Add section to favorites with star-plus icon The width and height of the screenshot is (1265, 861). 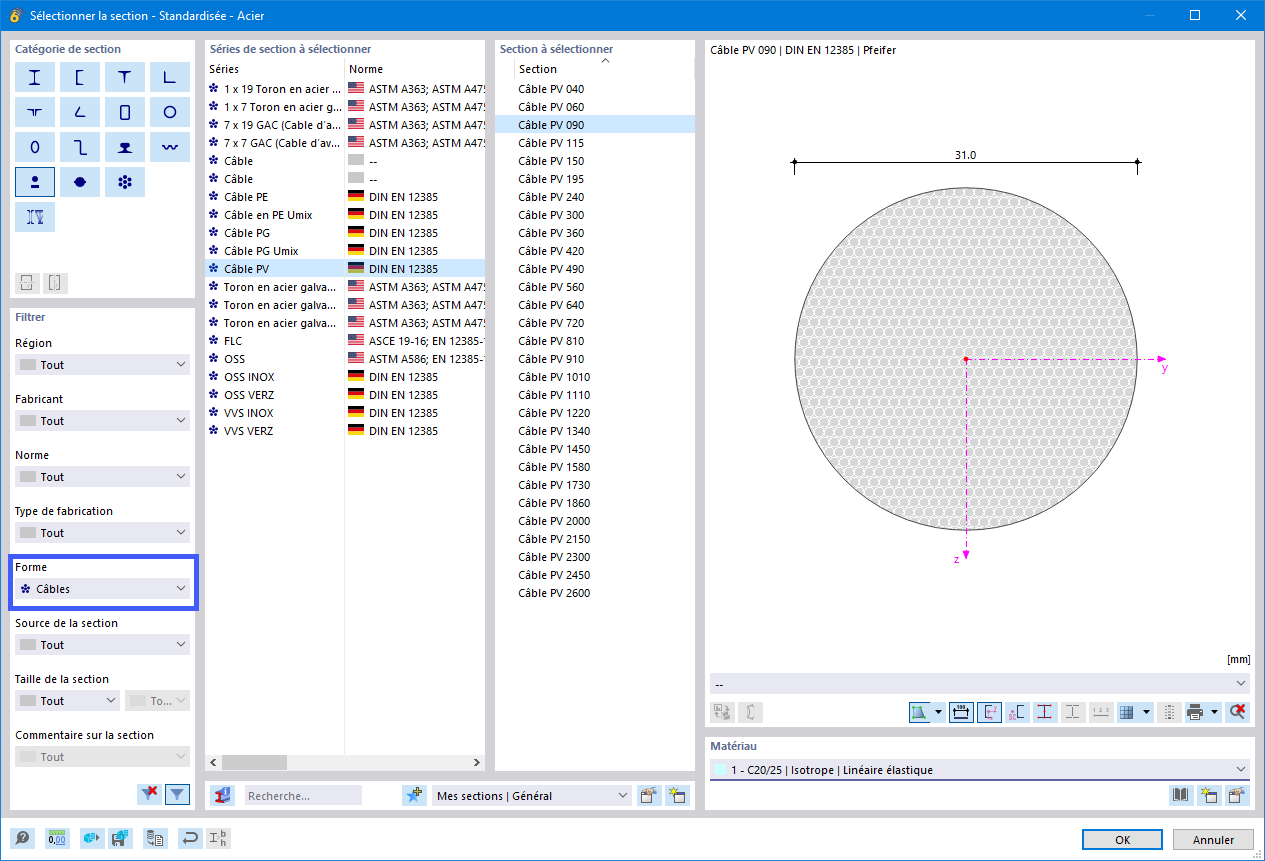[x=414, y=795]
